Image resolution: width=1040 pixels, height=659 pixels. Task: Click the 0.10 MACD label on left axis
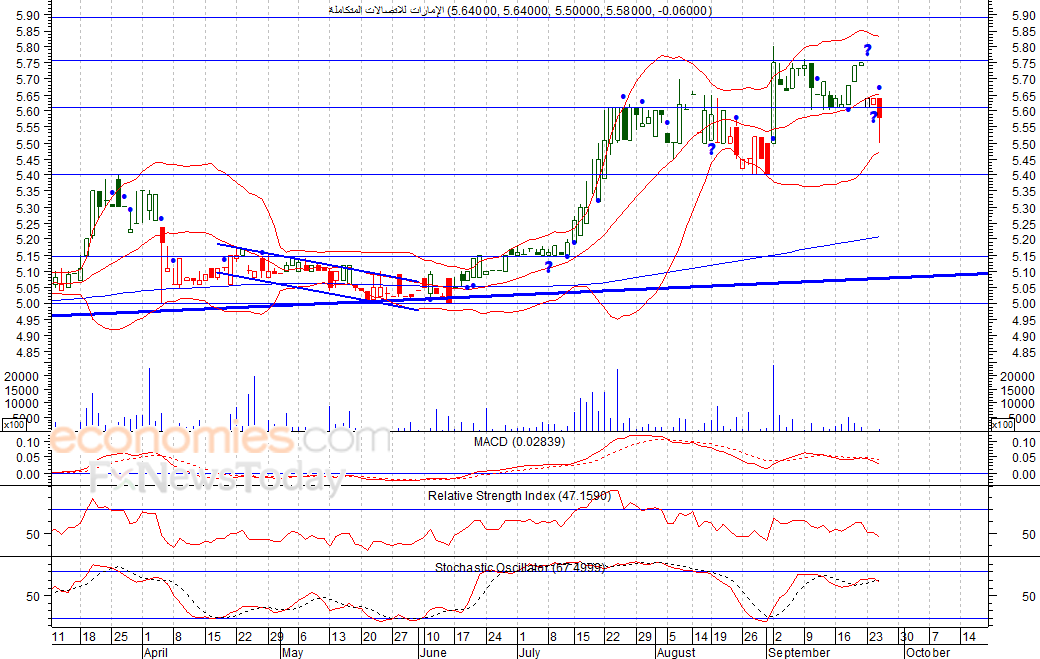(29, 442)
